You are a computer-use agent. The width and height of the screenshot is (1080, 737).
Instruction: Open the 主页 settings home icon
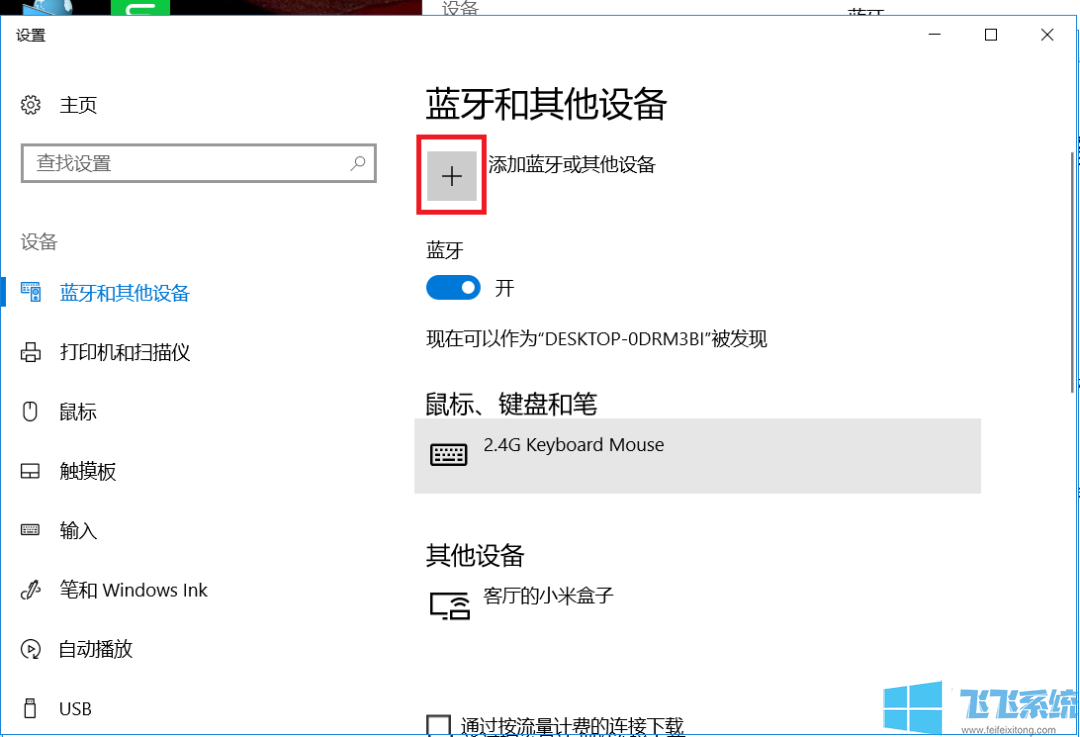tap(30, 104)
